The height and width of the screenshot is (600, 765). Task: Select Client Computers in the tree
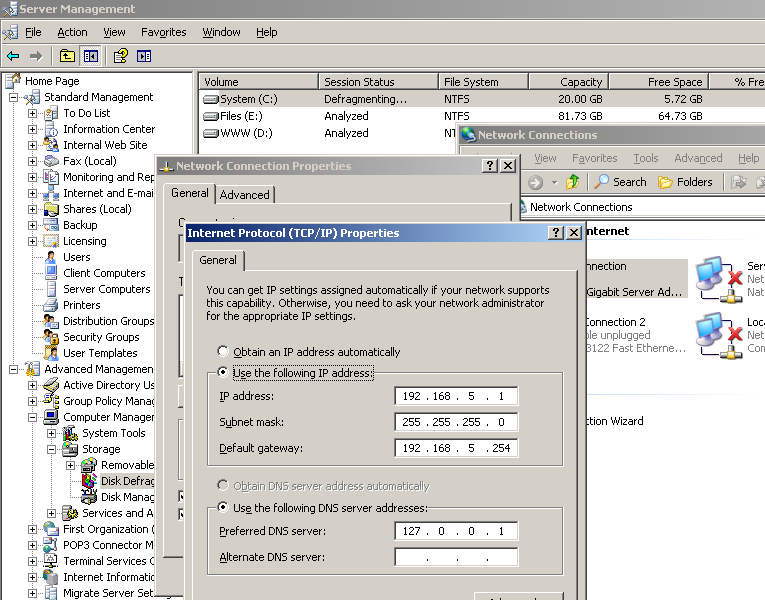[104, 273]
